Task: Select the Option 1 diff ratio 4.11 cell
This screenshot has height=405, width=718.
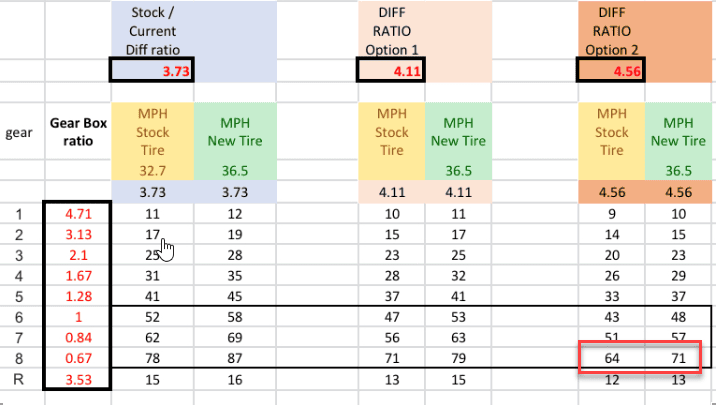Action: 391,70
